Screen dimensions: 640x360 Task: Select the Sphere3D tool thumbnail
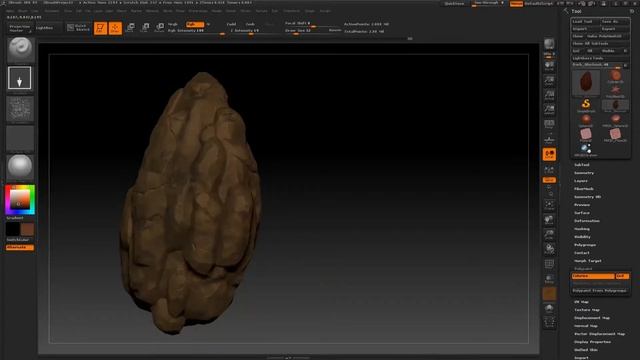pos(586,120)
